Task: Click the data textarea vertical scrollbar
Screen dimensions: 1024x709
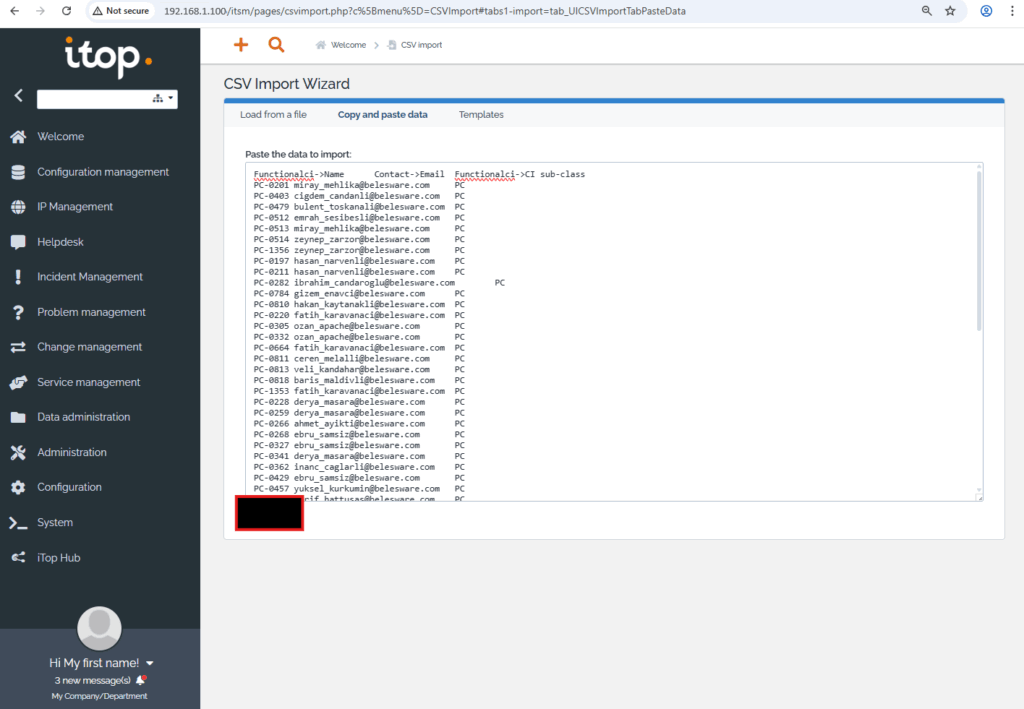Action: pos(979,250)
